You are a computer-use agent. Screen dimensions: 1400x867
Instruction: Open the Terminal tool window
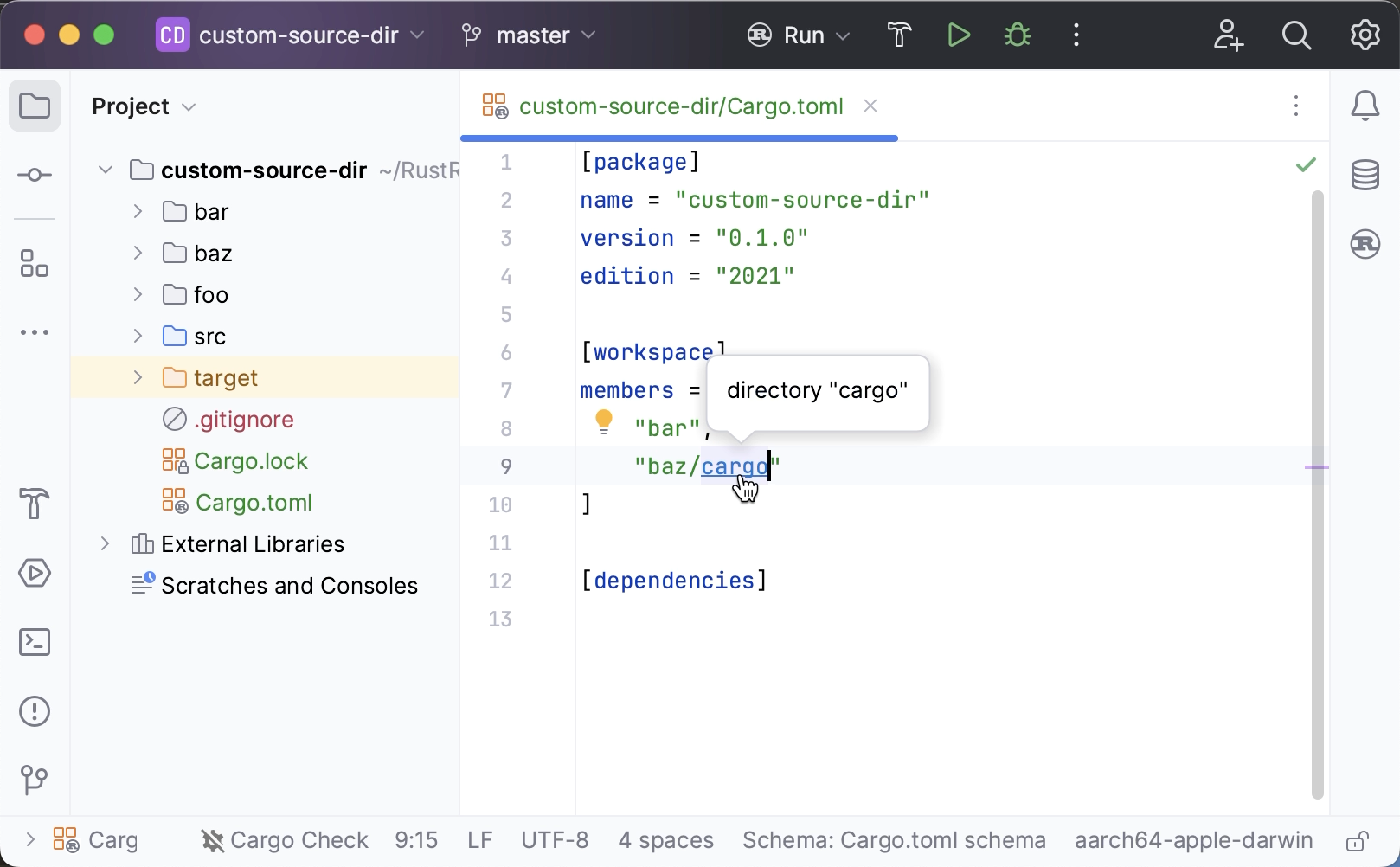coord(35,642)
